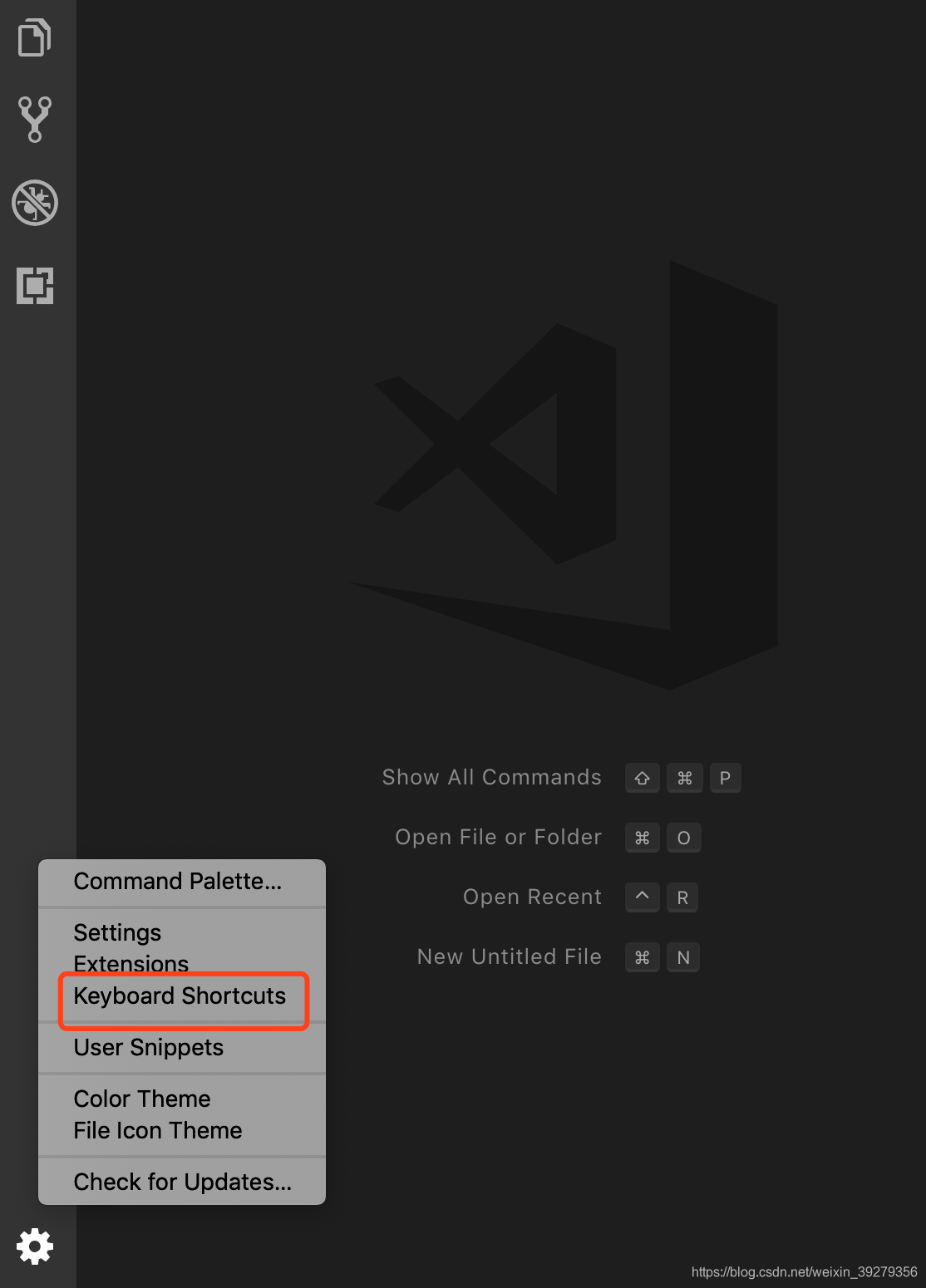Open Command Palette... from the menu
Image resolution: width=926 pixels, height=1288 pixels.
pyautogui.click(x=181, y=882)
